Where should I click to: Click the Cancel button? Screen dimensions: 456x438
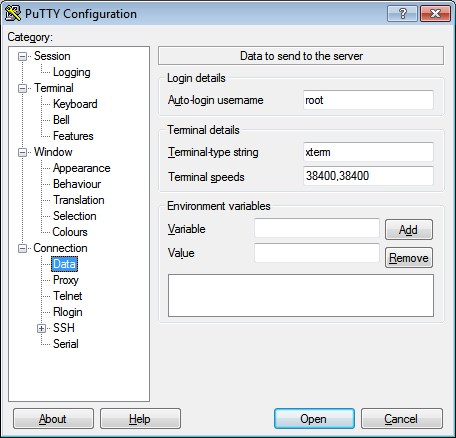402,419
